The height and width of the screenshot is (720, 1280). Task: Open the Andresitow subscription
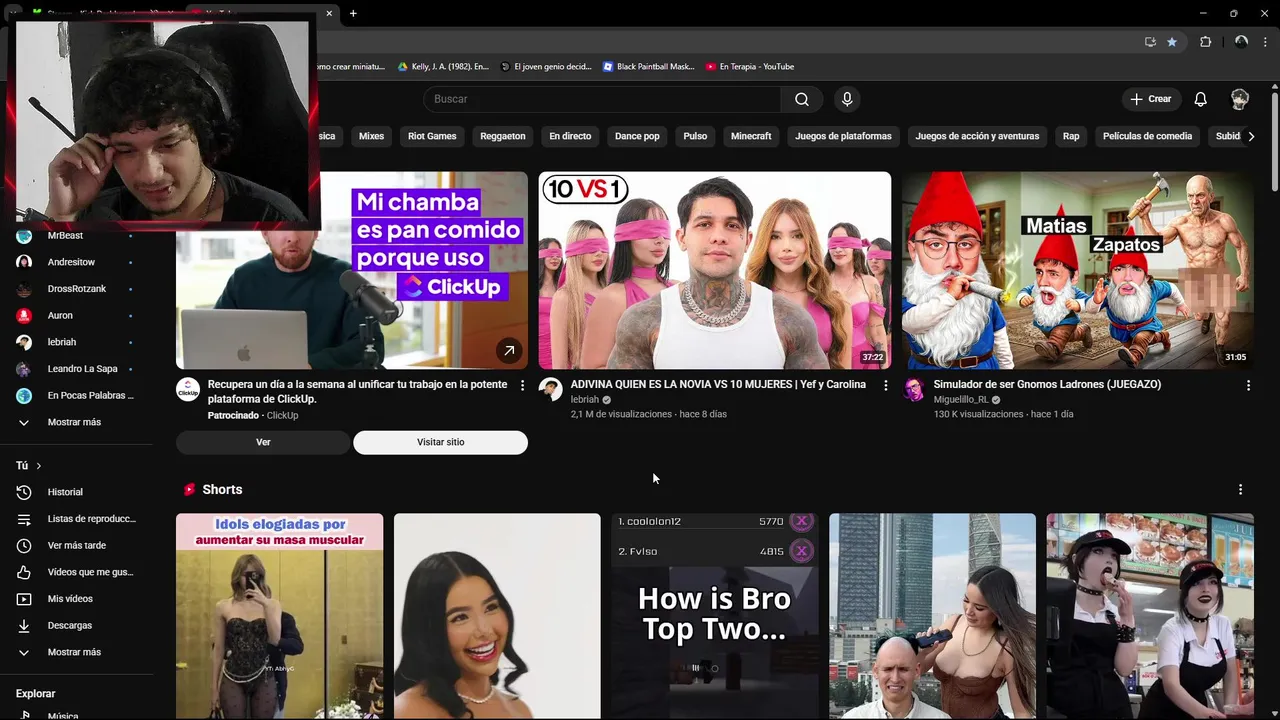coord(76,262)
